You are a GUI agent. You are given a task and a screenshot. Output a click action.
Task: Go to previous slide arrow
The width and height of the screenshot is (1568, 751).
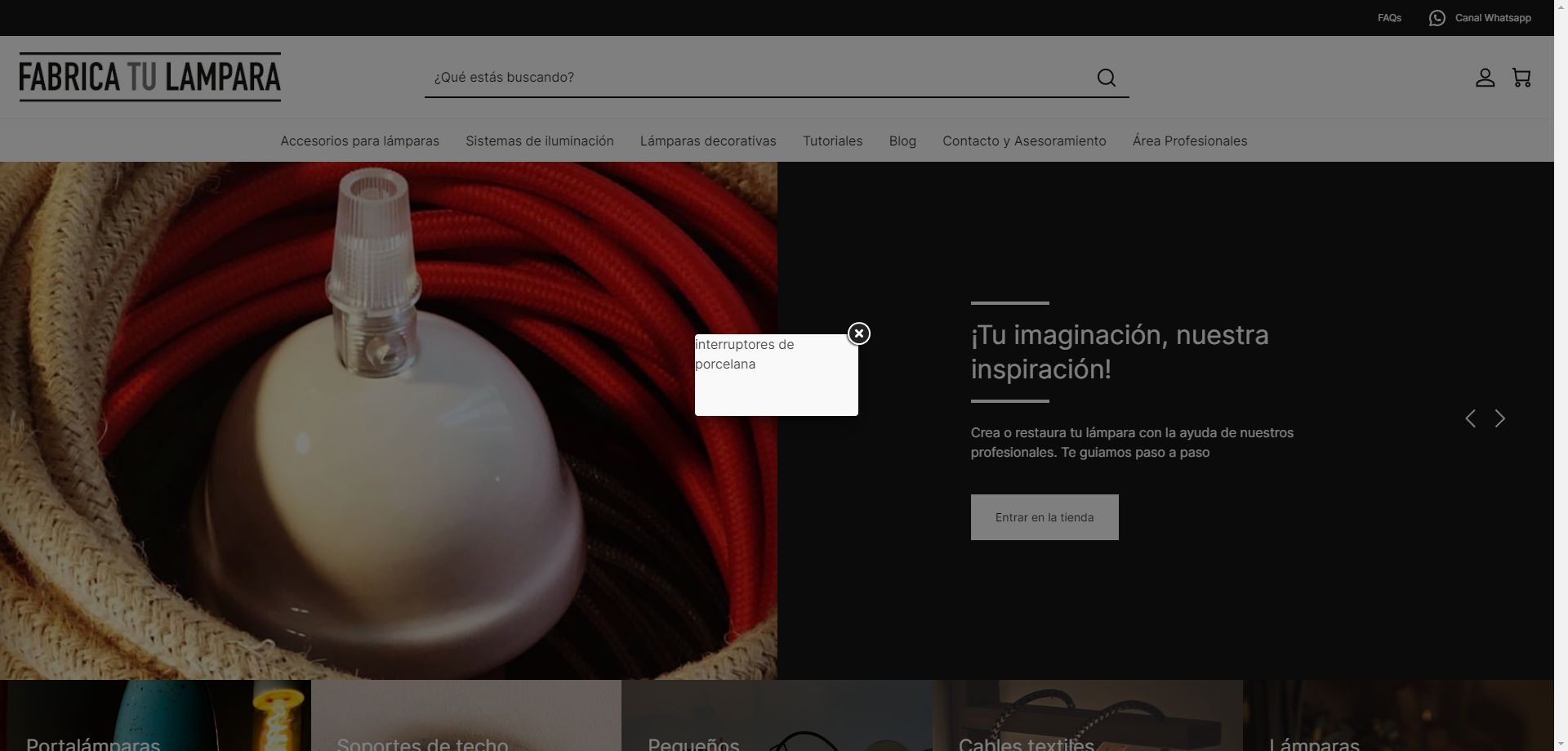1470,418
